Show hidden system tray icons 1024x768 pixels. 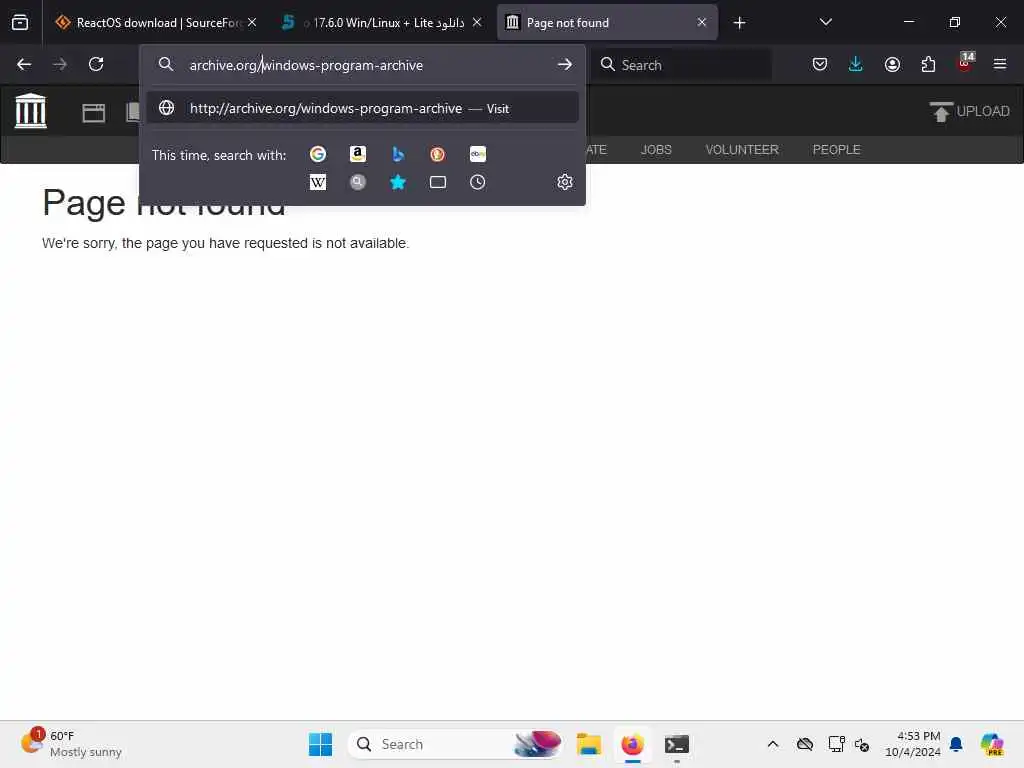[x=773, y=744]
